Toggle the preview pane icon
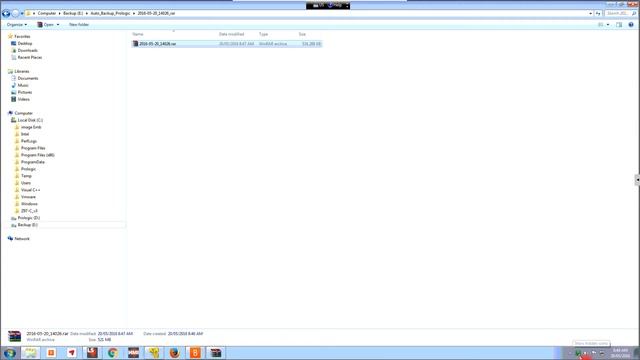Screen dimensions: 640x360 (x=619, y=25)
